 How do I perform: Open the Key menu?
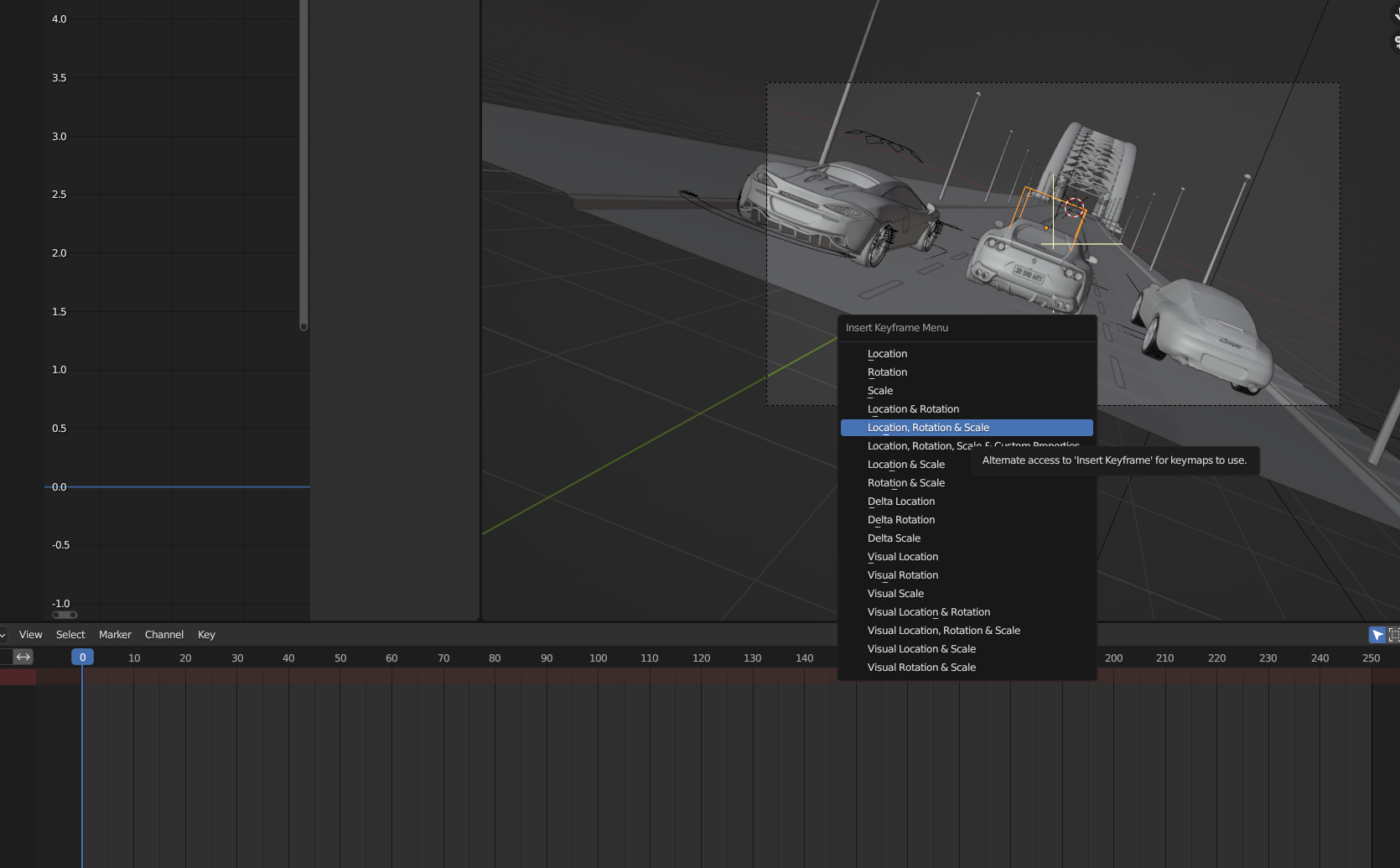206,635
